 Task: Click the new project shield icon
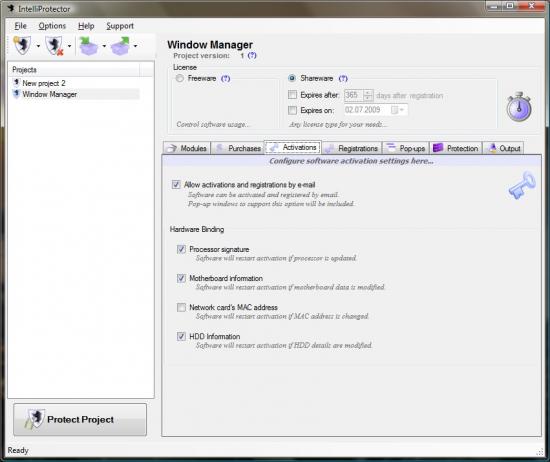point(22,45)
